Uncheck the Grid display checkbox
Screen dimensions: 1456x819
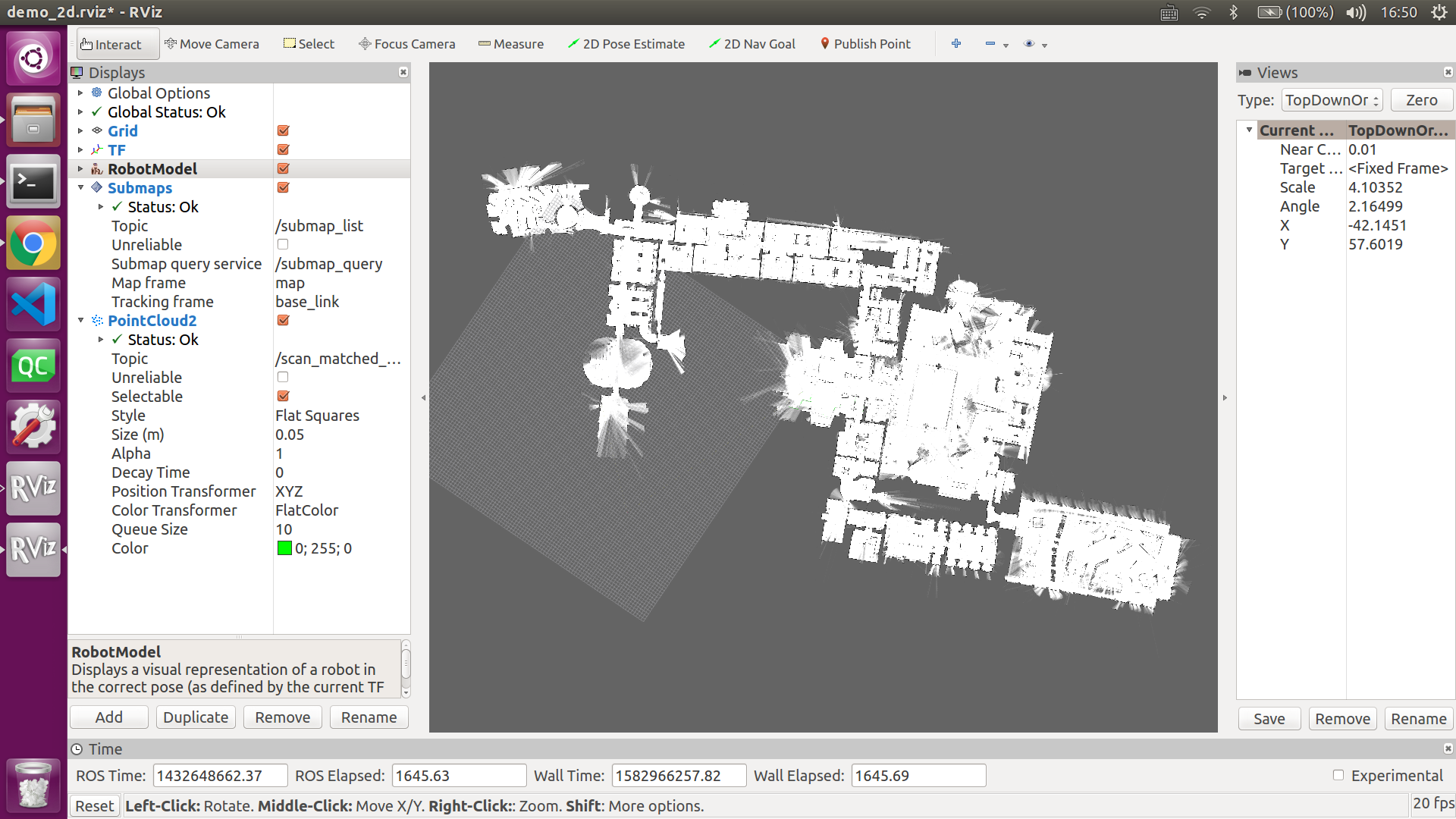pyautogui.click(x=282, y=130)
